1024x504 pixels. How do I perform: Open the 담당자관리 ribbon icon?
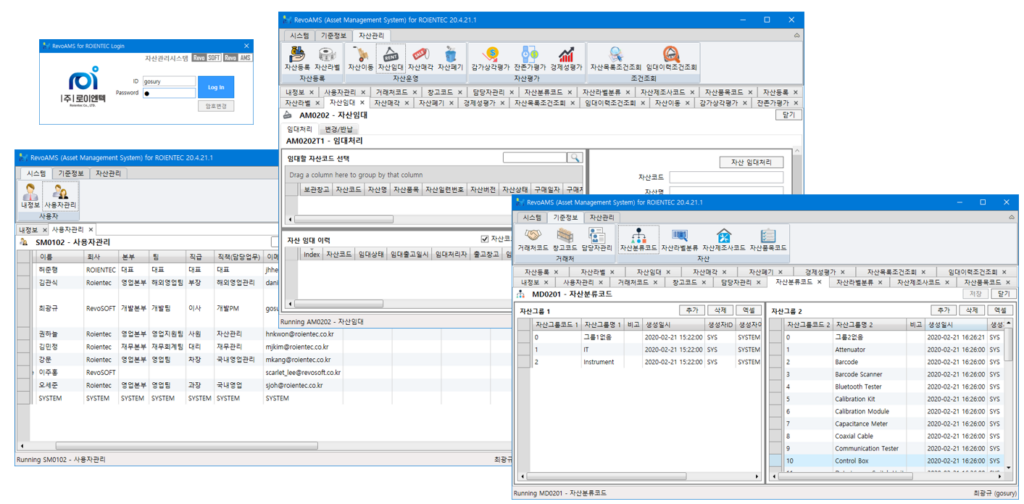click(596, 239)
